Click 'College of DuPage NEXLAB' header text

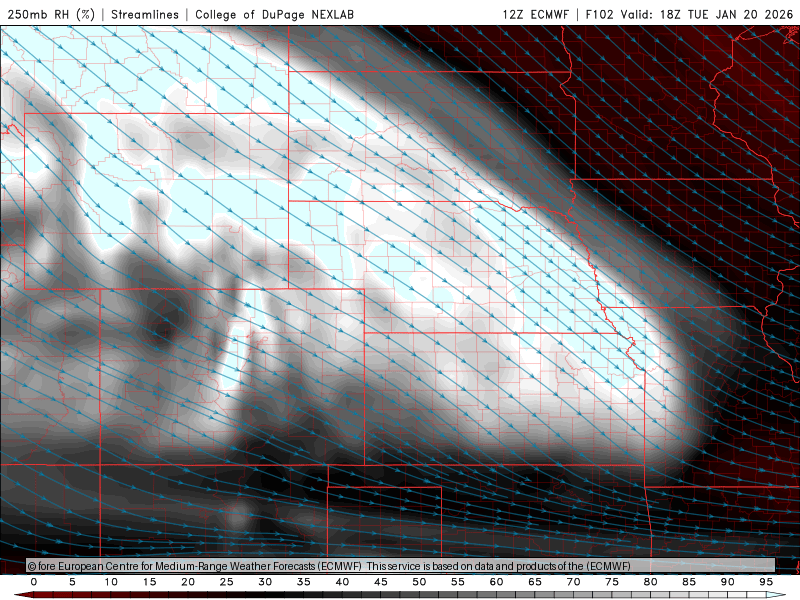pos(274,14)
